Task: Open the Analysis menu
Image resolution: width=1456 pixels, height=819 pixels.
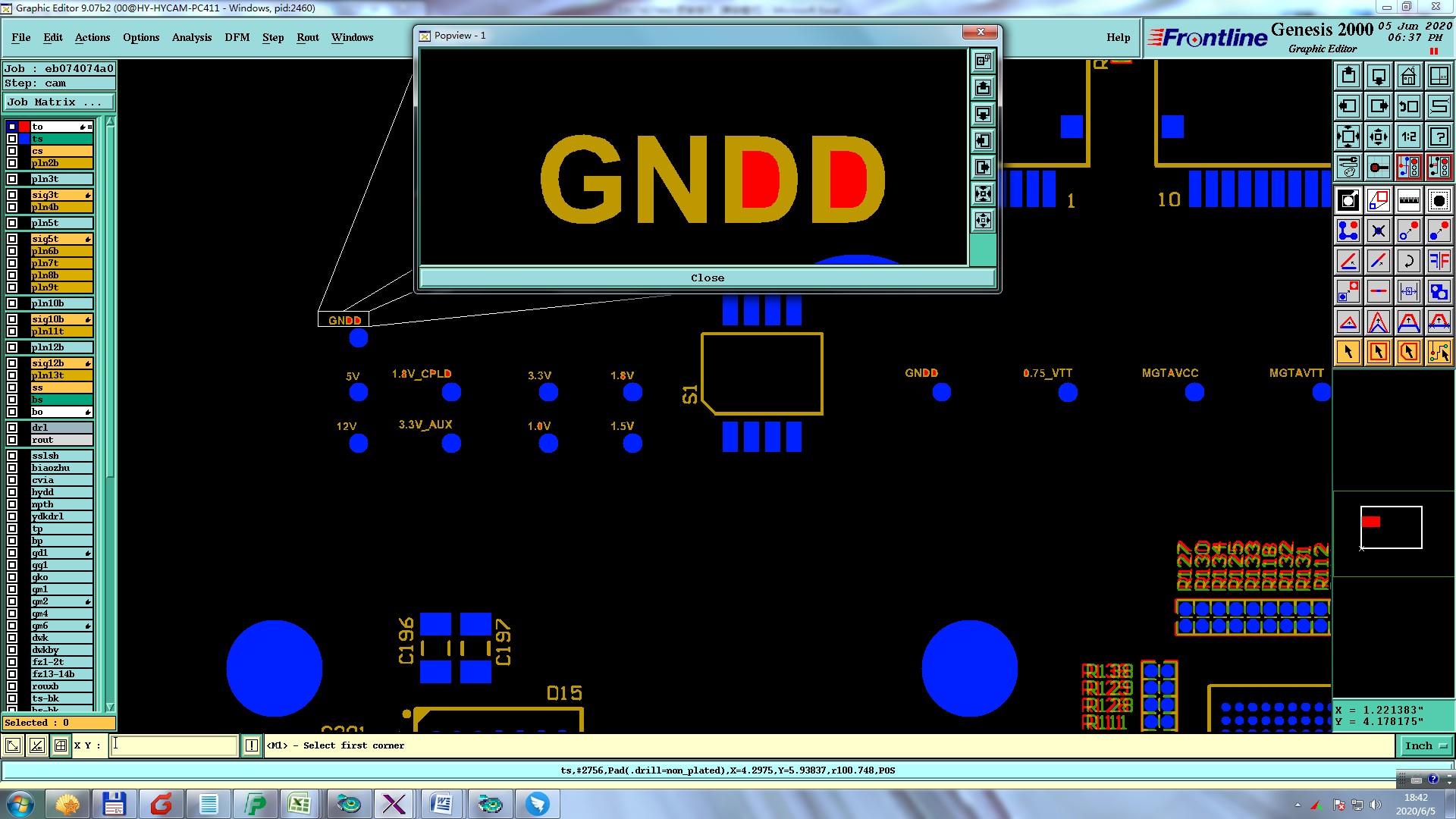Action: point(191,37)
